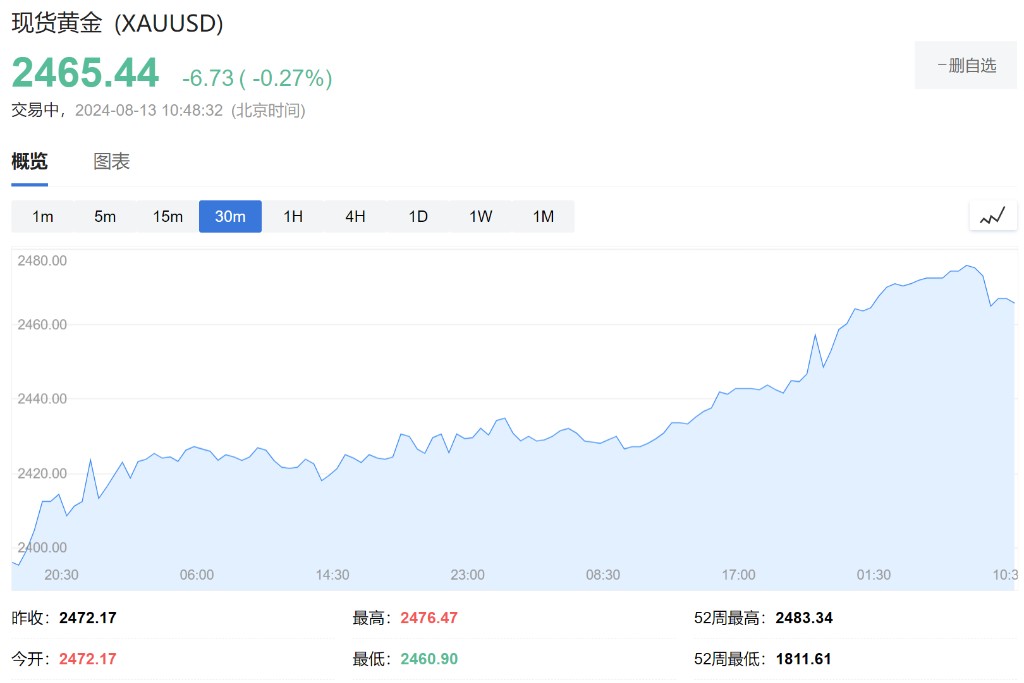Screen dimensions: 1024x683
Task: Select the active 30m interval
Action: (x=230, y=216)
